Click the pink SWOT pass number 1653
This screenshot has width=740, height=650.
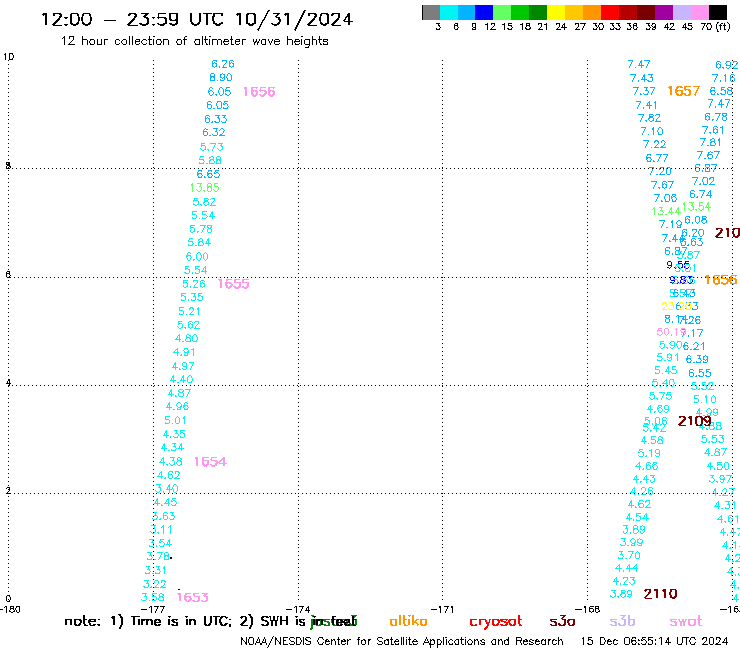(x=192, y=597)
